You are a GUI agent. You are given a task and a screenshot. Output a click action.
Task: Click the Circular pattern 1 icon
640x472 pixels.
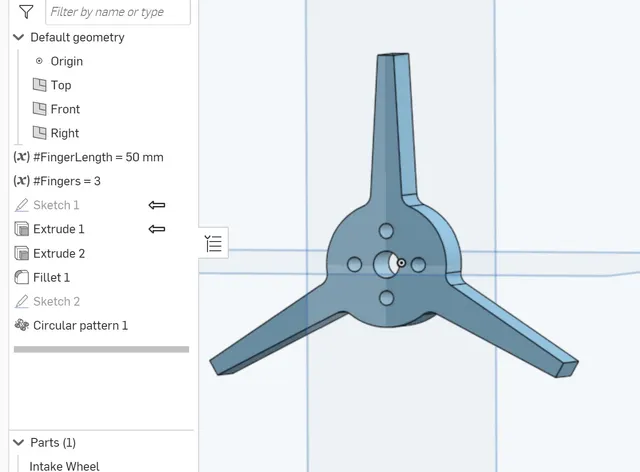click(x=21, y=325)
